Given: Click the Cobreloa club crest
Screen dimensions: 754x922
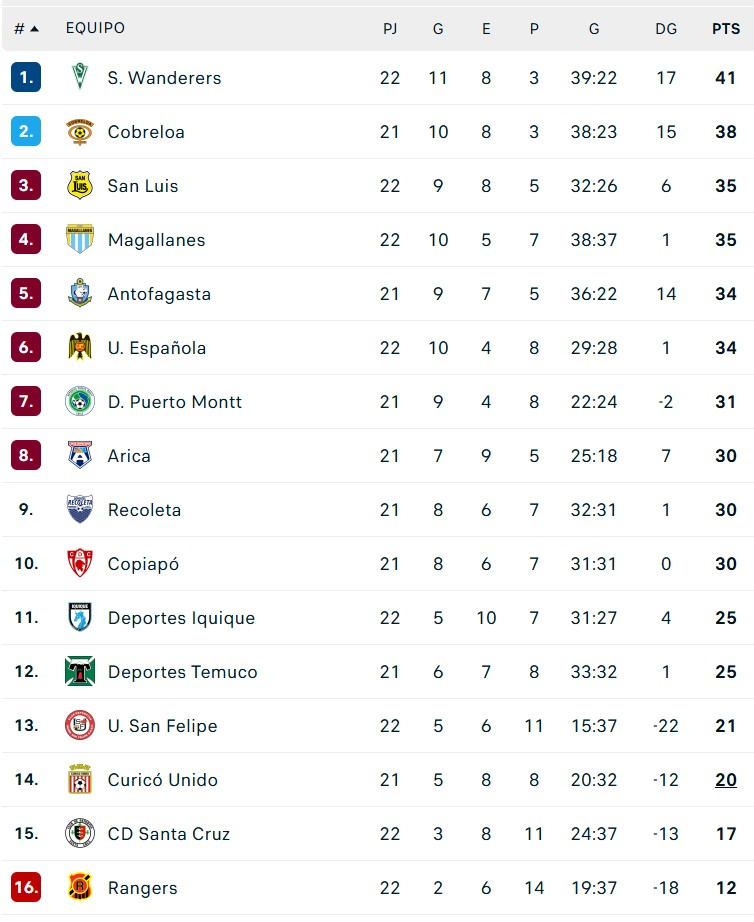Looking at the screenshot, I should point(80,131).
